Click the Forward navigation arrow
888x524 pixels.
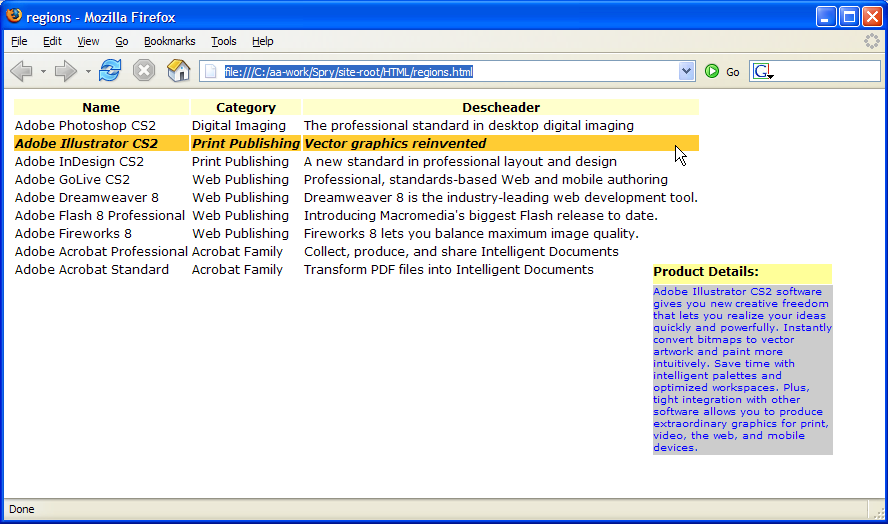click(x=66, y=71)
